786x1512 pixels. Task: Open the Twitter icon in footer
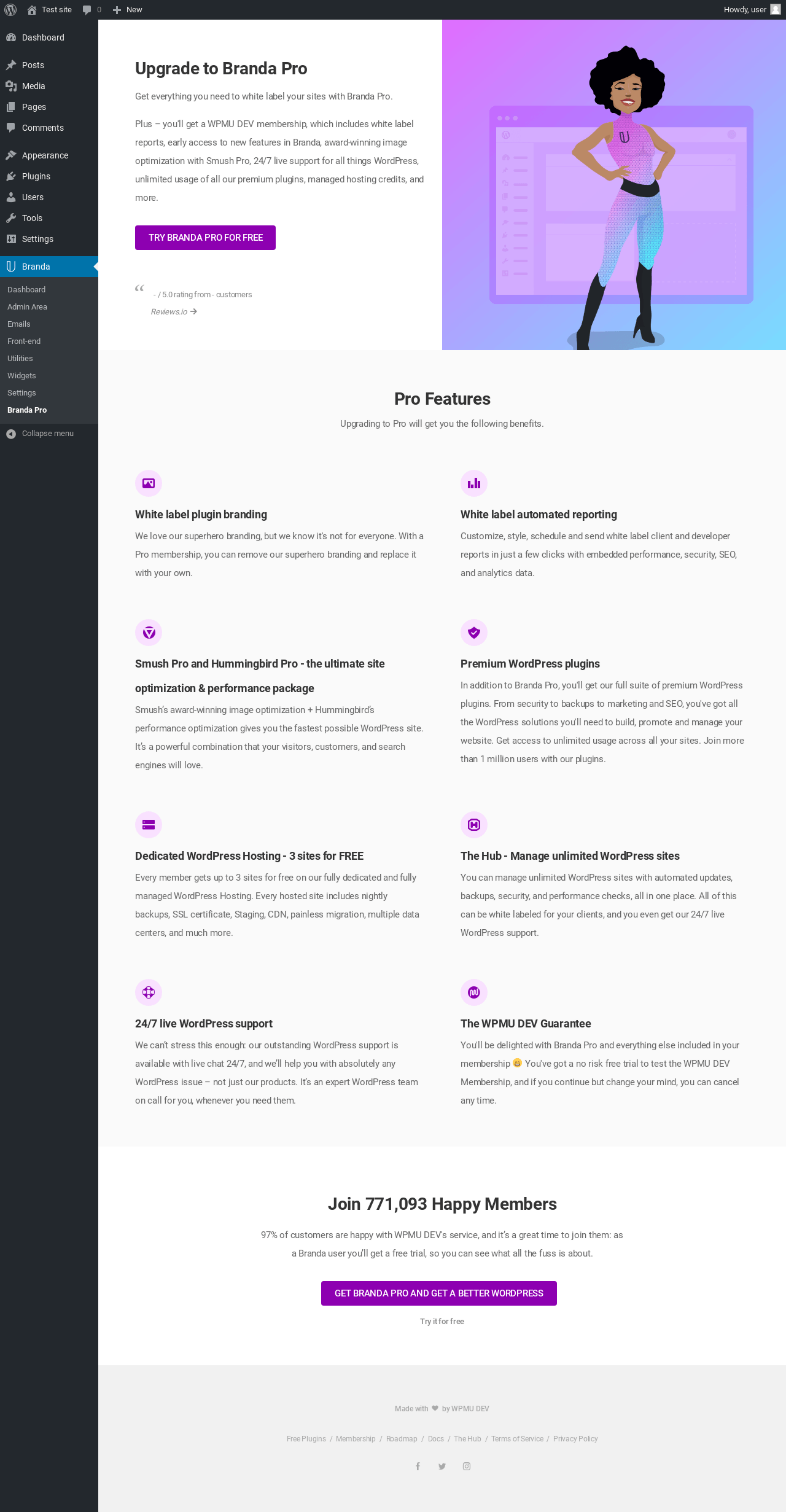click(x=442, y=1466)
